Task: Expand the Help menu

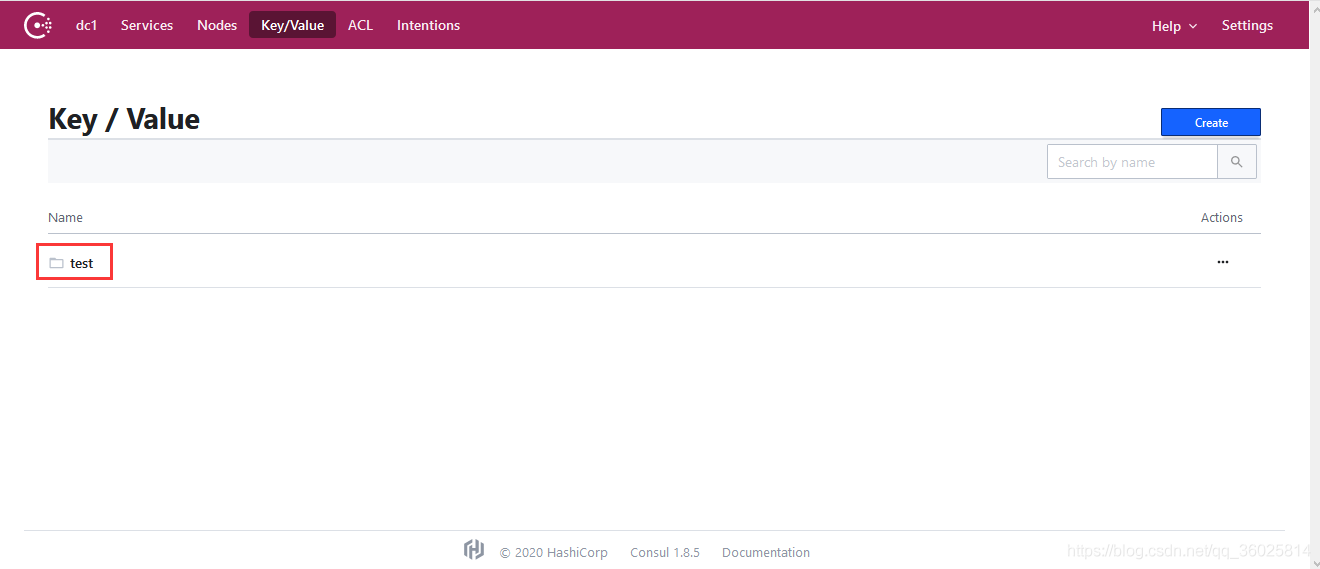Action: [1174, 26]
